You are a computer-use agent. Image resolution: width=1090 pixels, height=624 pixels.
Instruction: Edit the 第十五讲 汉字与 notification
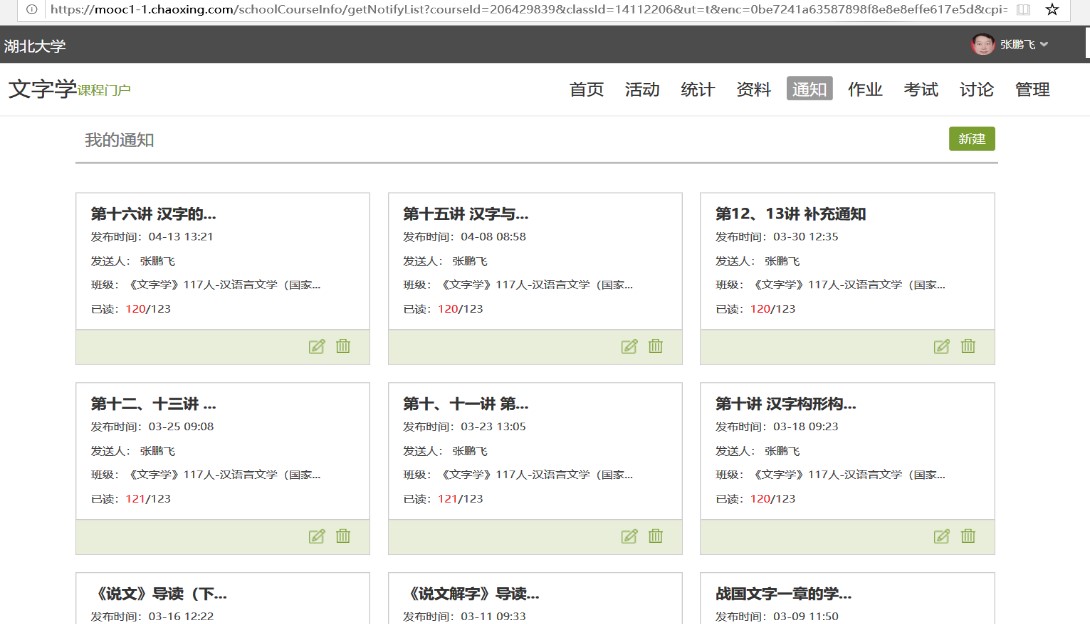tap(629, 347)
